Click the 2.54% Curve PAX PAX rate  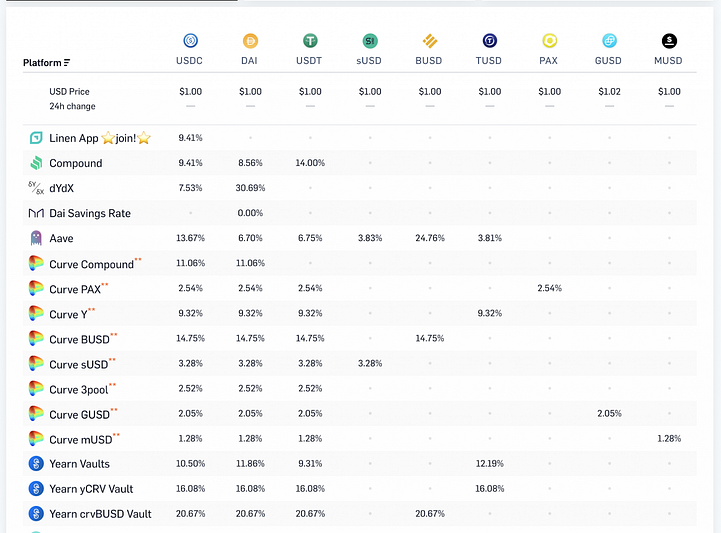(549, 288)
